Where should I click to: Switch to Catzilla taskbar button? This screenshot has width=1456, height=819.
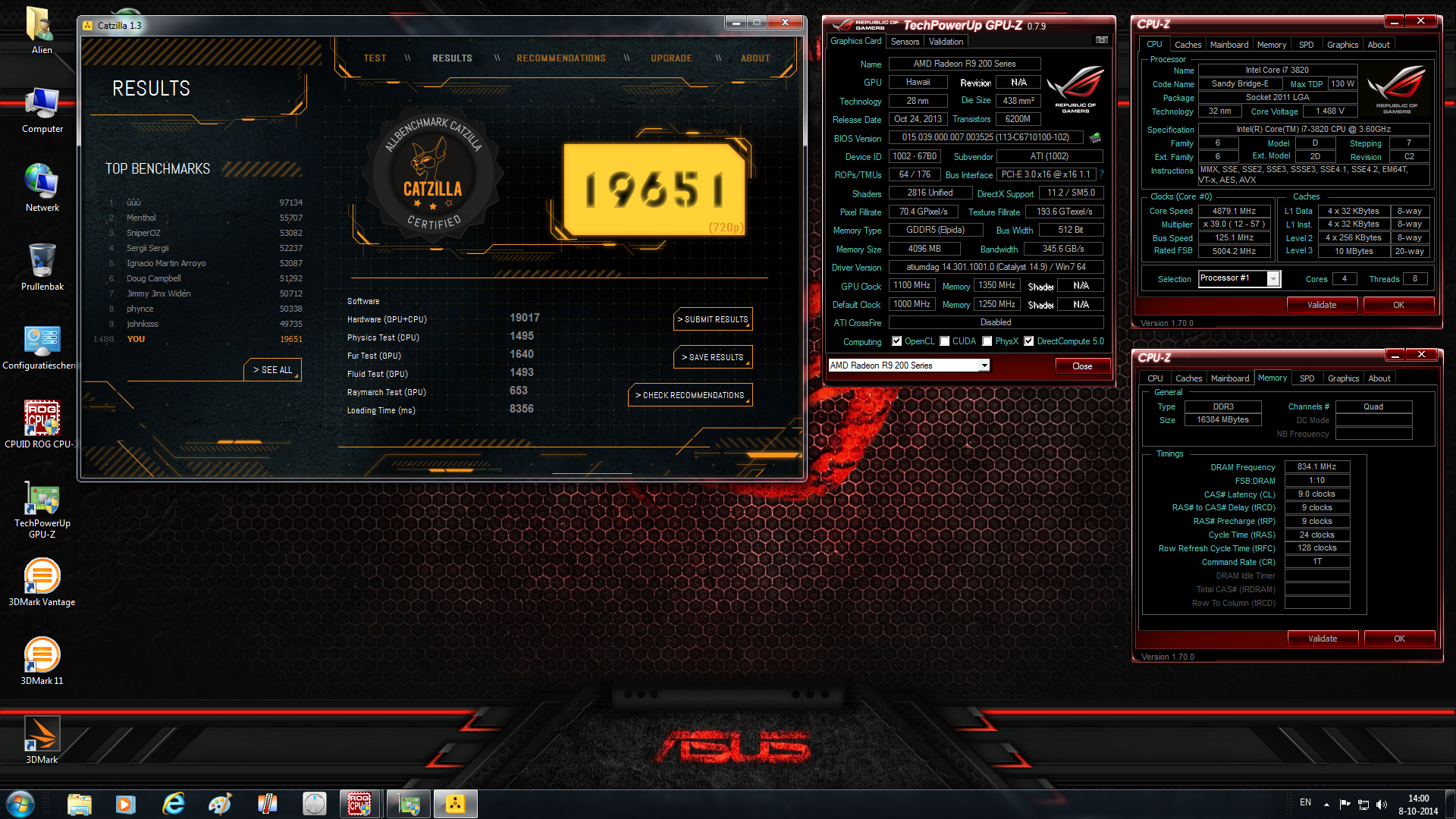[x=455, y=804]
